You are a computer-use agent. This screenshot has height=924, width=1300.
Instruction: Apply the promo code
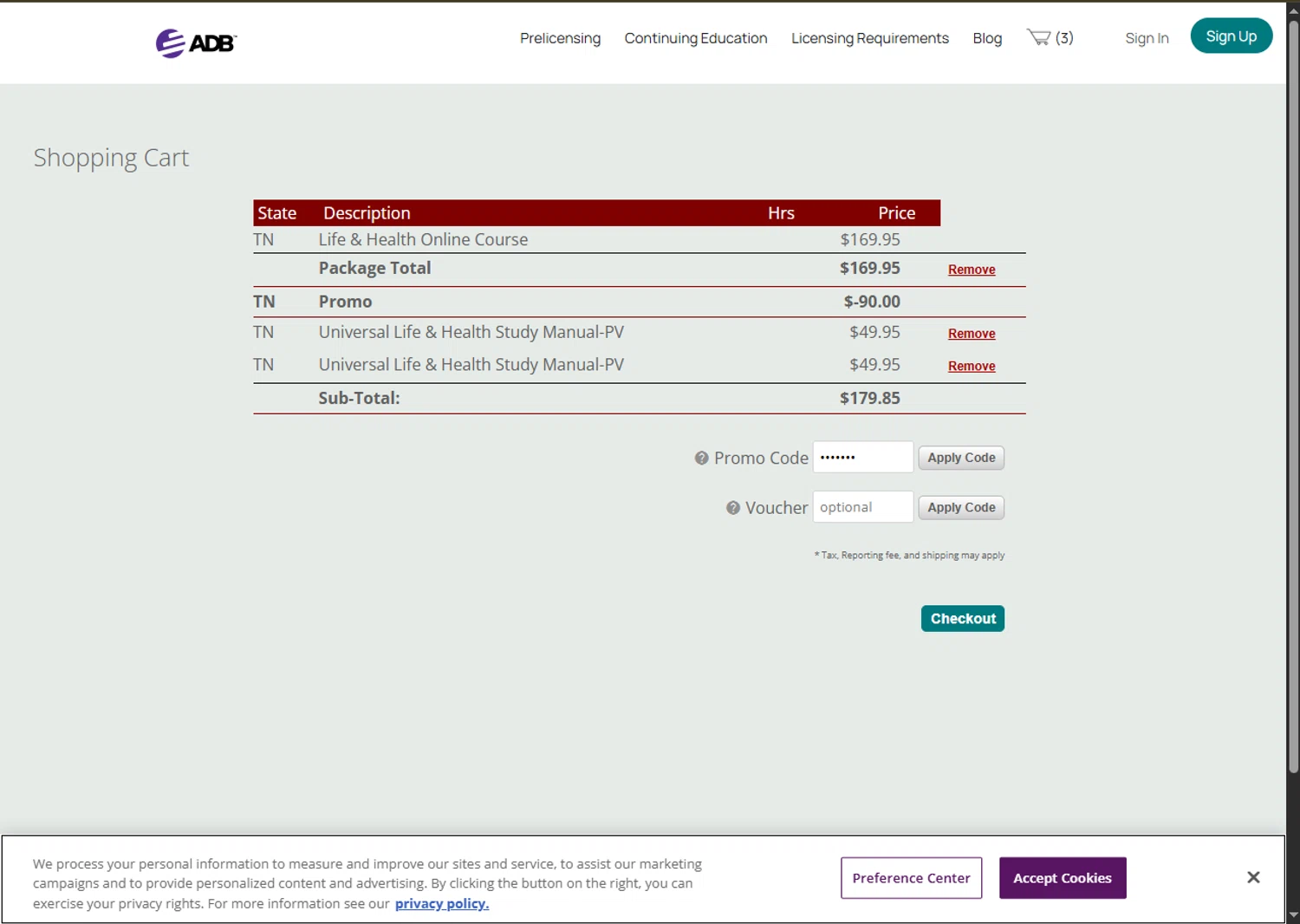[961, 458]
